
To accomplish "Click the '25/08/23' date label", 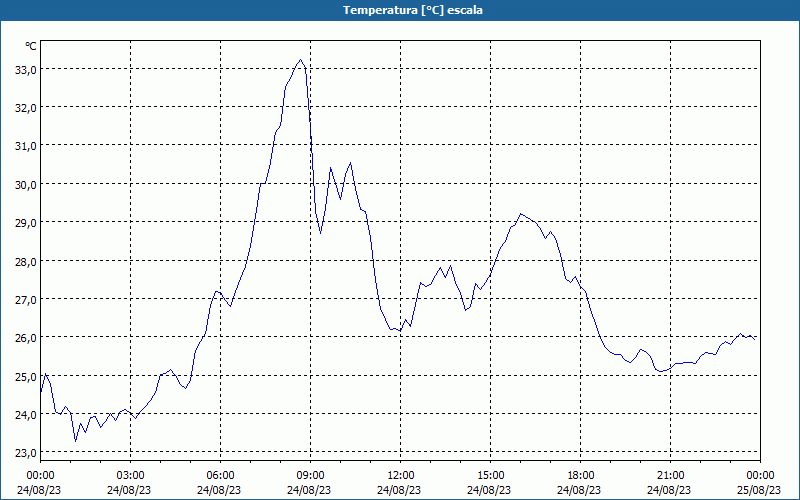I will [760, 490].
